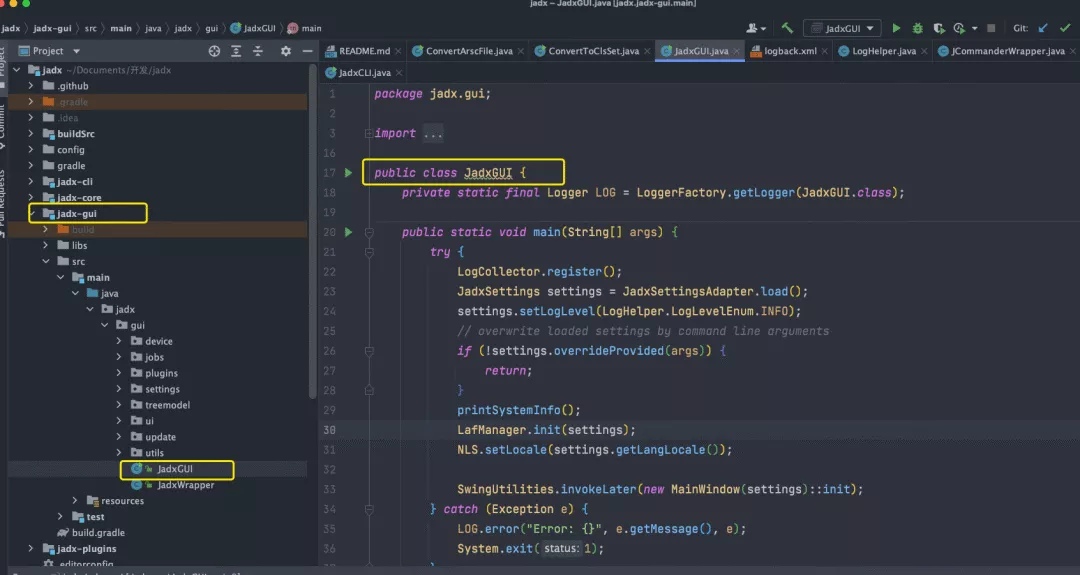Run with Coverage using the shield icon
This screenshot has width=1080, height=575.
[x=938, y=28]
